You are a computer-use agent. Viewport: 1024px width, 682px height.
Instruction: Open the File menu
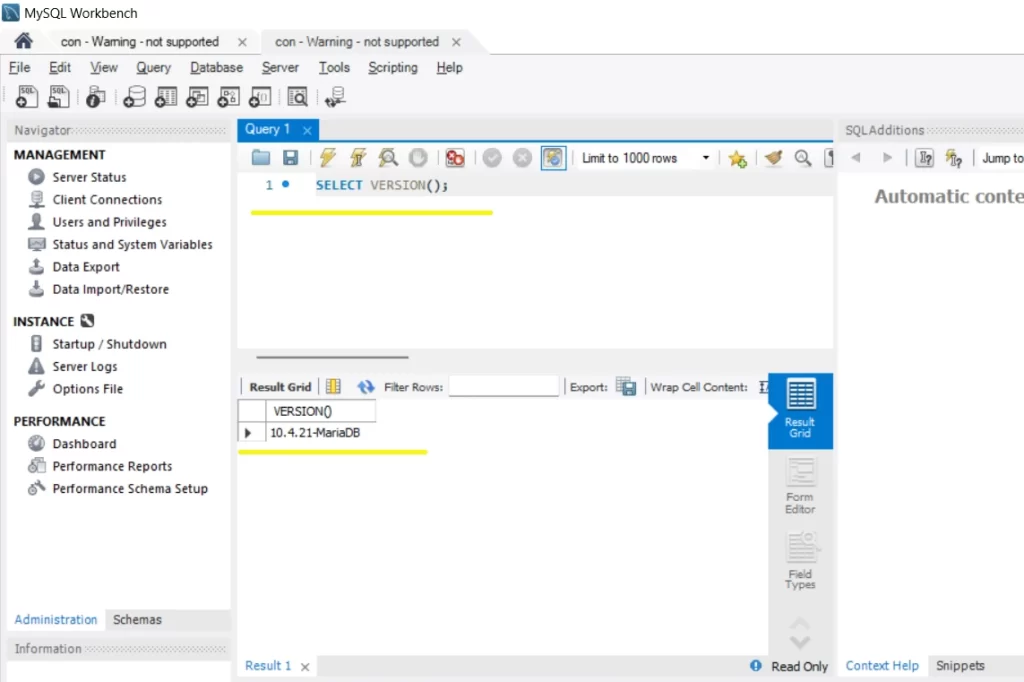[19, 67]
